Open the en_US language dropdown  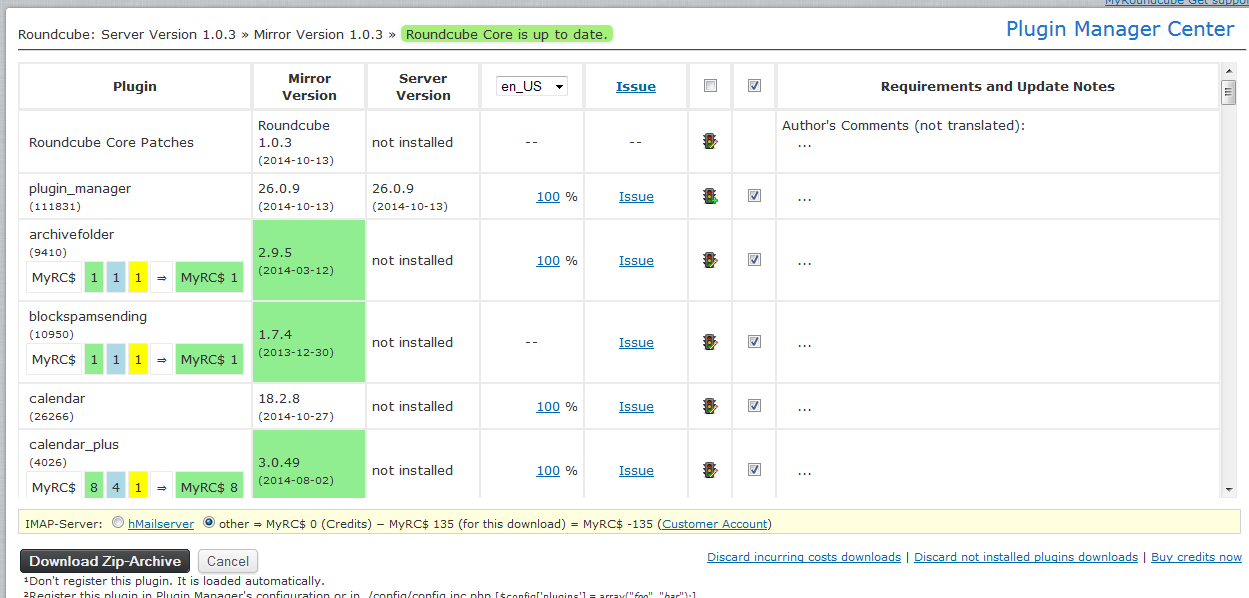[x=532, y=86]
